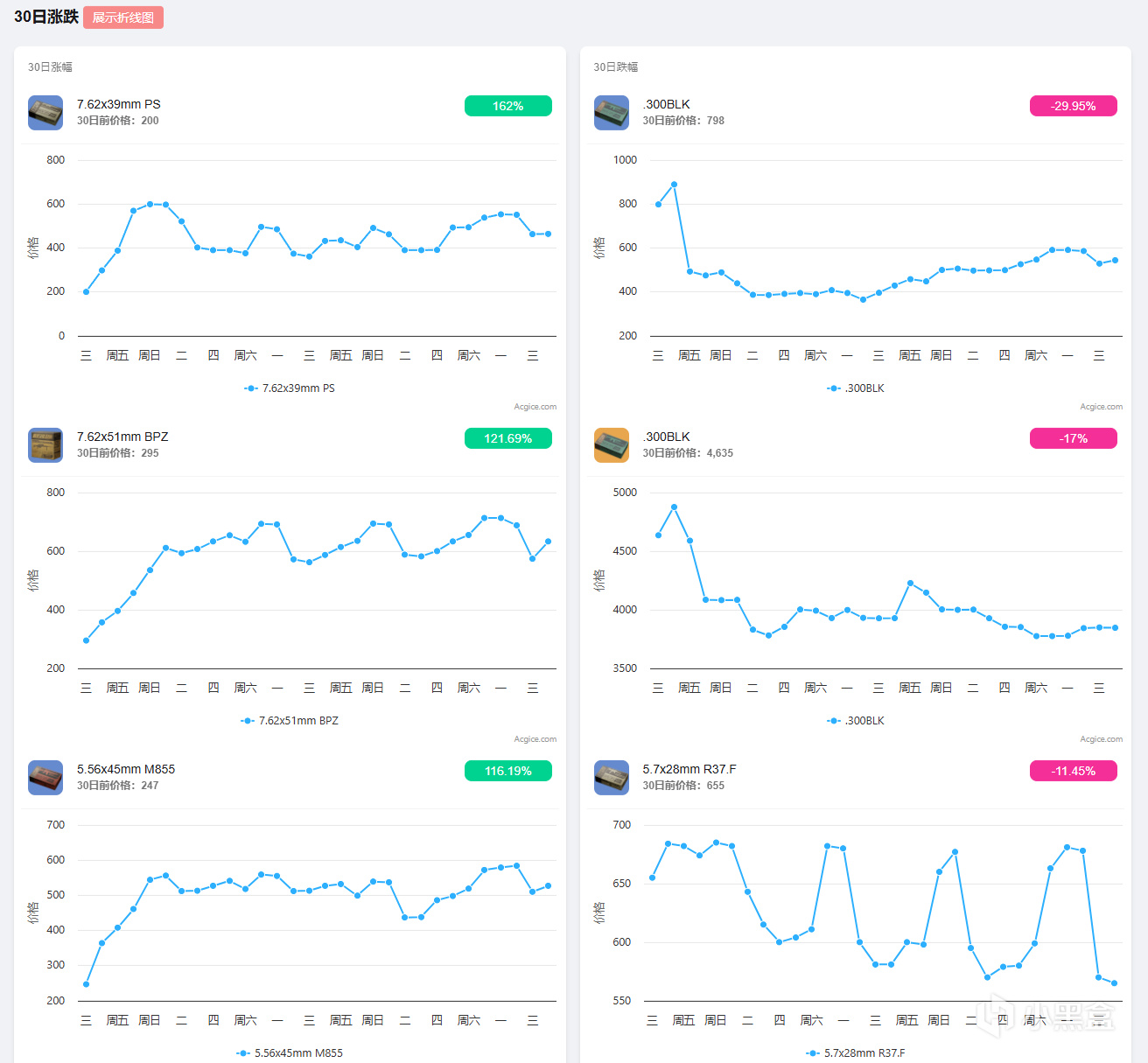Click the 7.62x51mm BPZ ammo box icon
Screen dimensions: 1148x1063
click(x=45, y=445)
